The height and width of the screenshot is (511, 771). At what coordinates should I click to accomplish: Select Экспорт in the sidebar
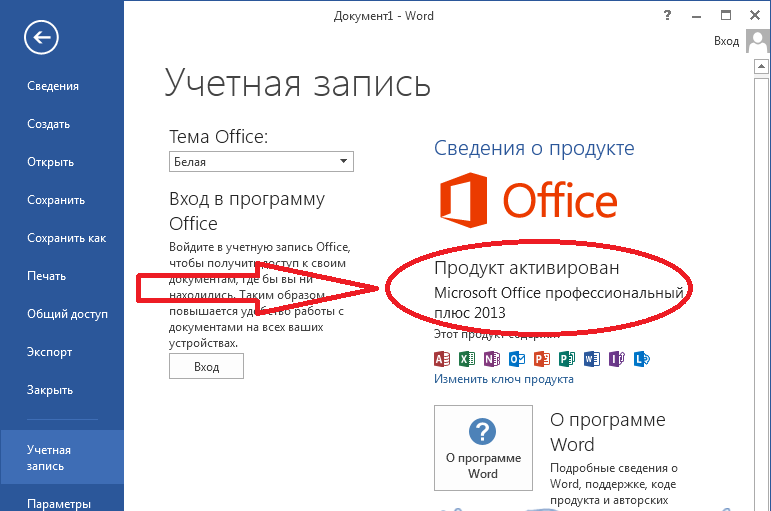tap(49, 352)
